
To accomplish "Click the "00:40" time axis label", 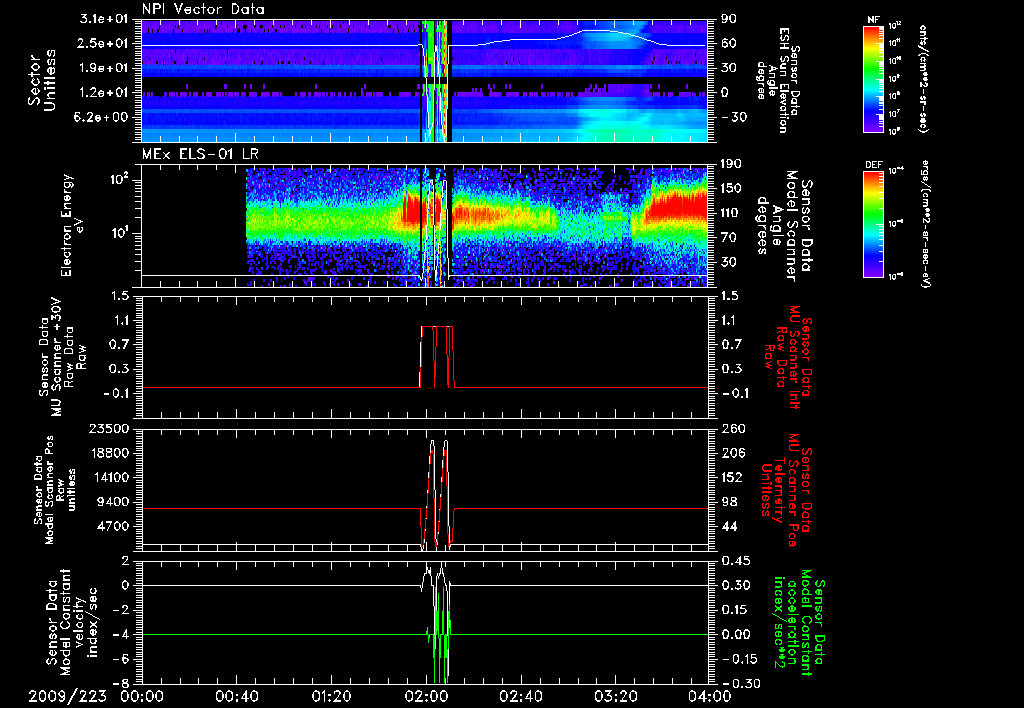I will pyautogui.click(x=236, y=696).
